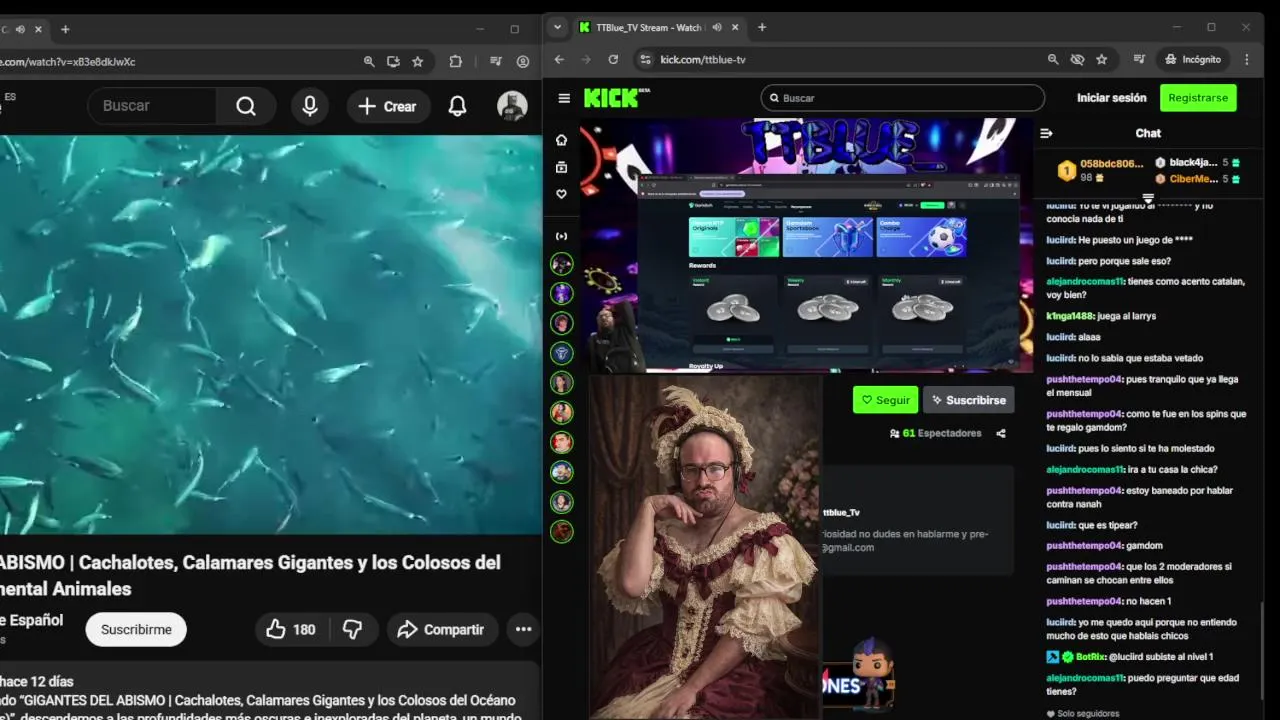Click the black4ja leaderboard entry

[x=1198, y=163]
